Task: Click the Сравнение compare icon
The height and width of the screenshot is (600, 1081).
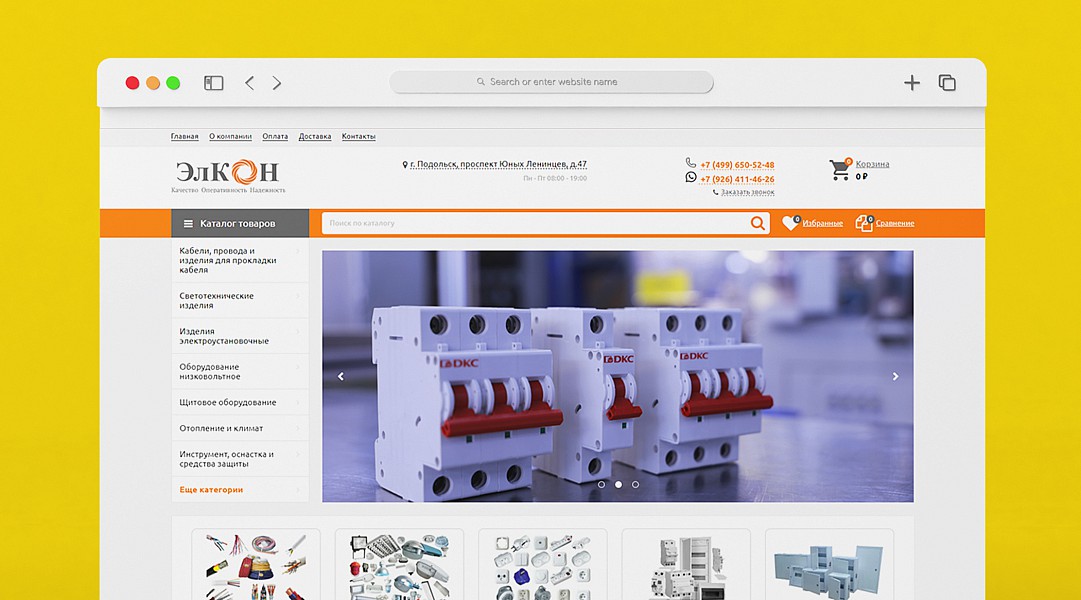Action: coord(864,224)
